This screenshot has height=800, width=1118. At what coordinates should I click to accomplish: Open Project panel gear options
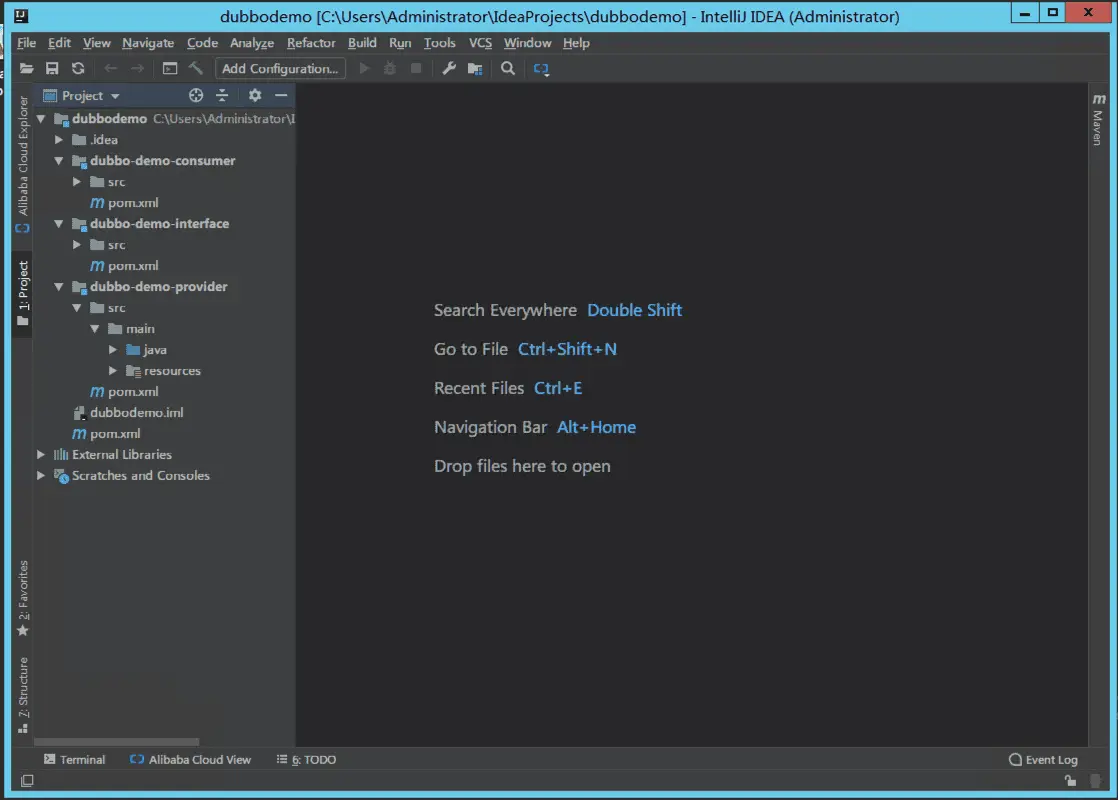pyautogui.click(x=255, y=95)
